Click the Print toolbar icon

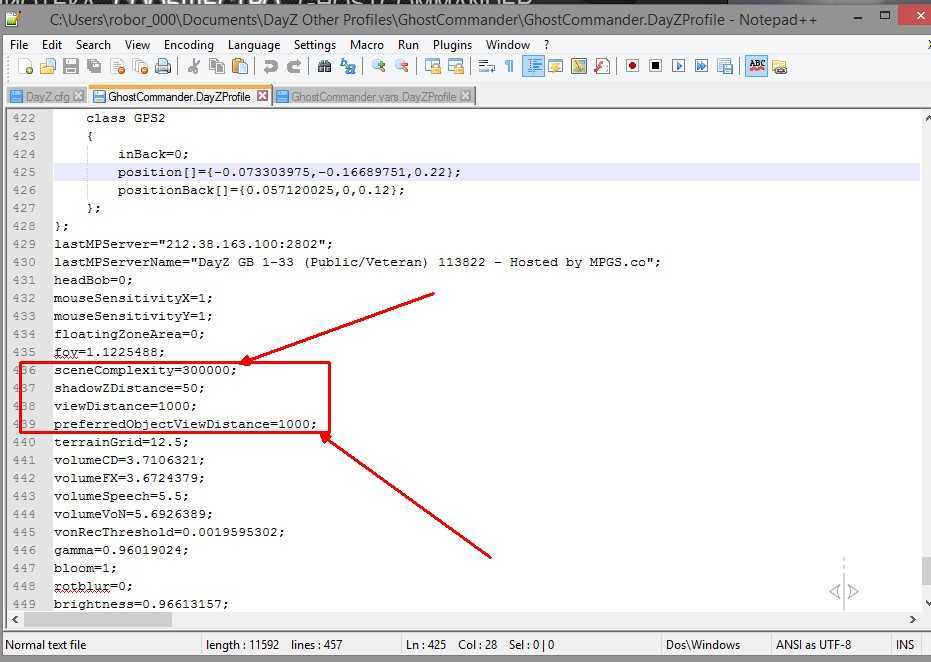pyautogui.click(x=163, y=67)
